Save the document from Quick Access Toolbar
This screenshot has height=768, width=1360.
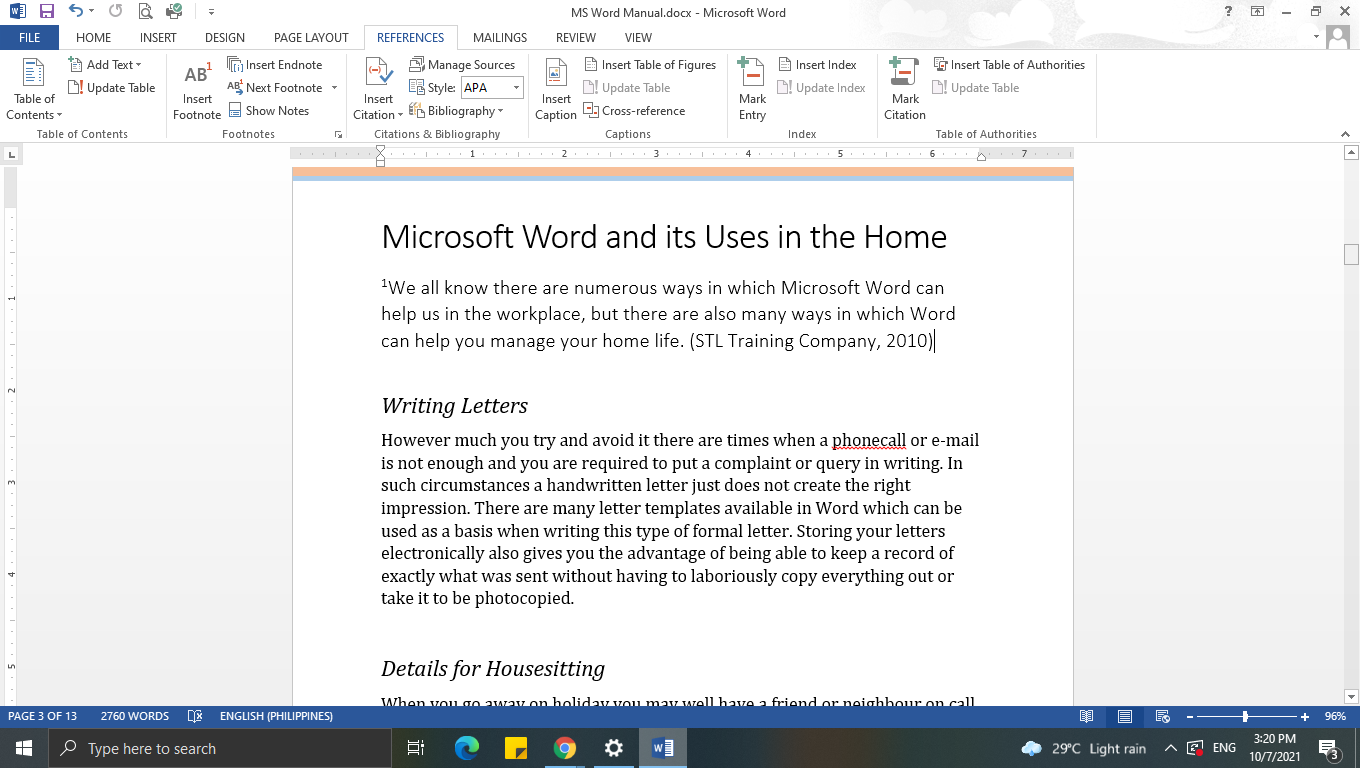pos(46,12)
